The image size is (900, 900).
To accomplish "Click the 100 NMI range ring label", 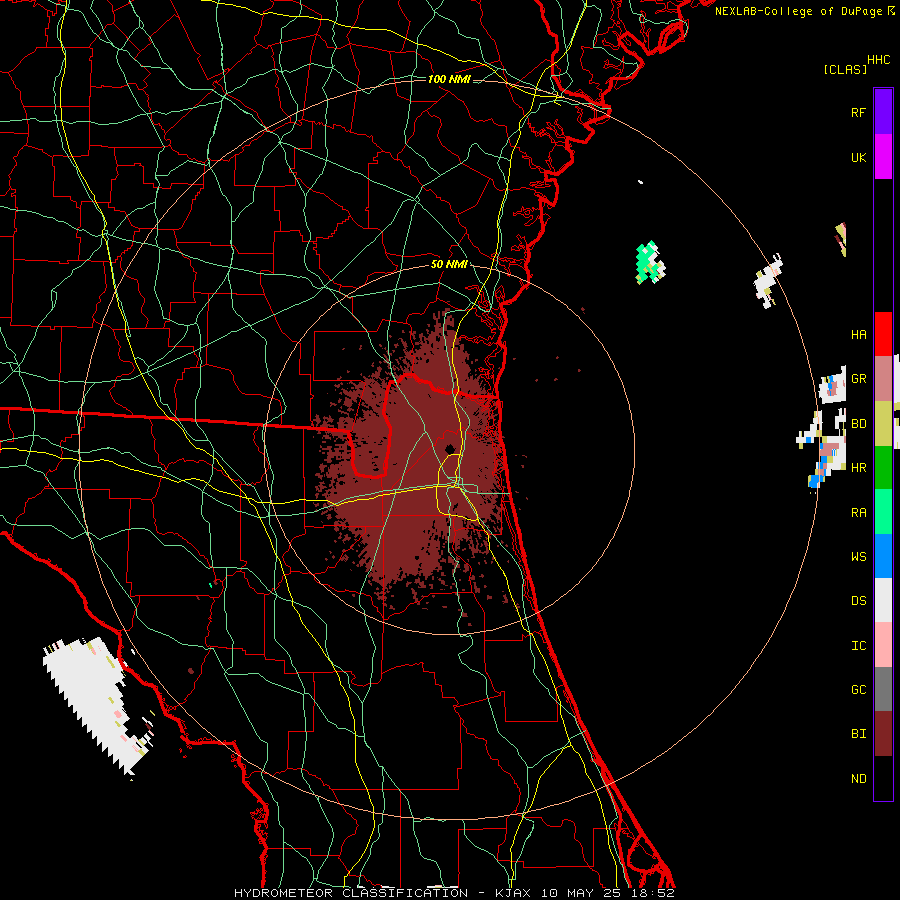I will [x=449, y=79].
